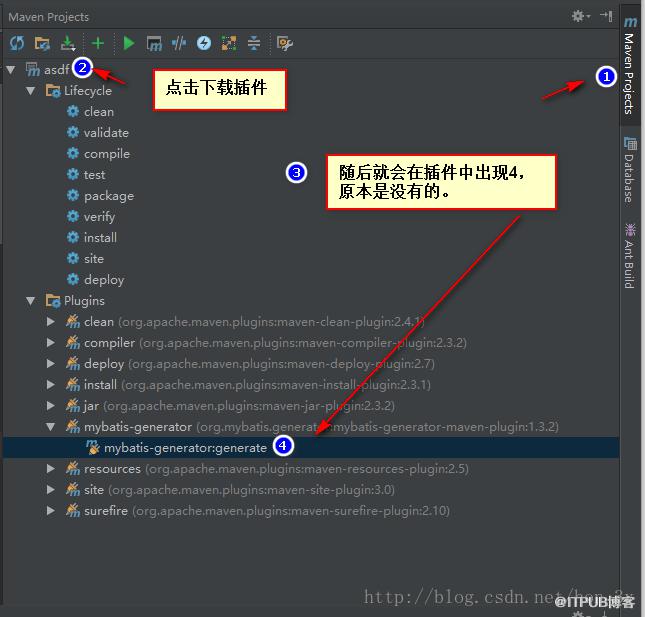Select the deploy lifecycle phase
The height and width of the screenshot is (617, 645).
104,280
